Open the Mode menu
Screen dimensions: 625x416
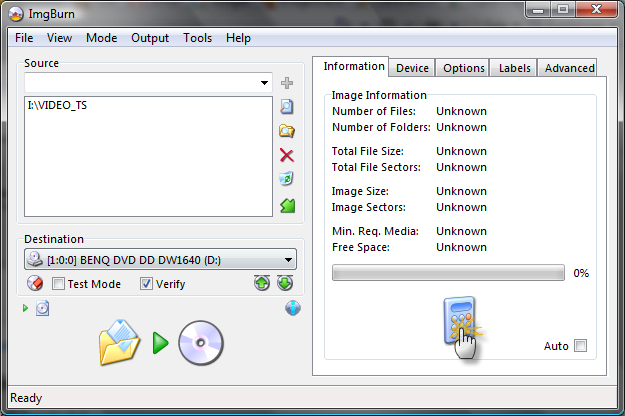[x=102, y=38]
